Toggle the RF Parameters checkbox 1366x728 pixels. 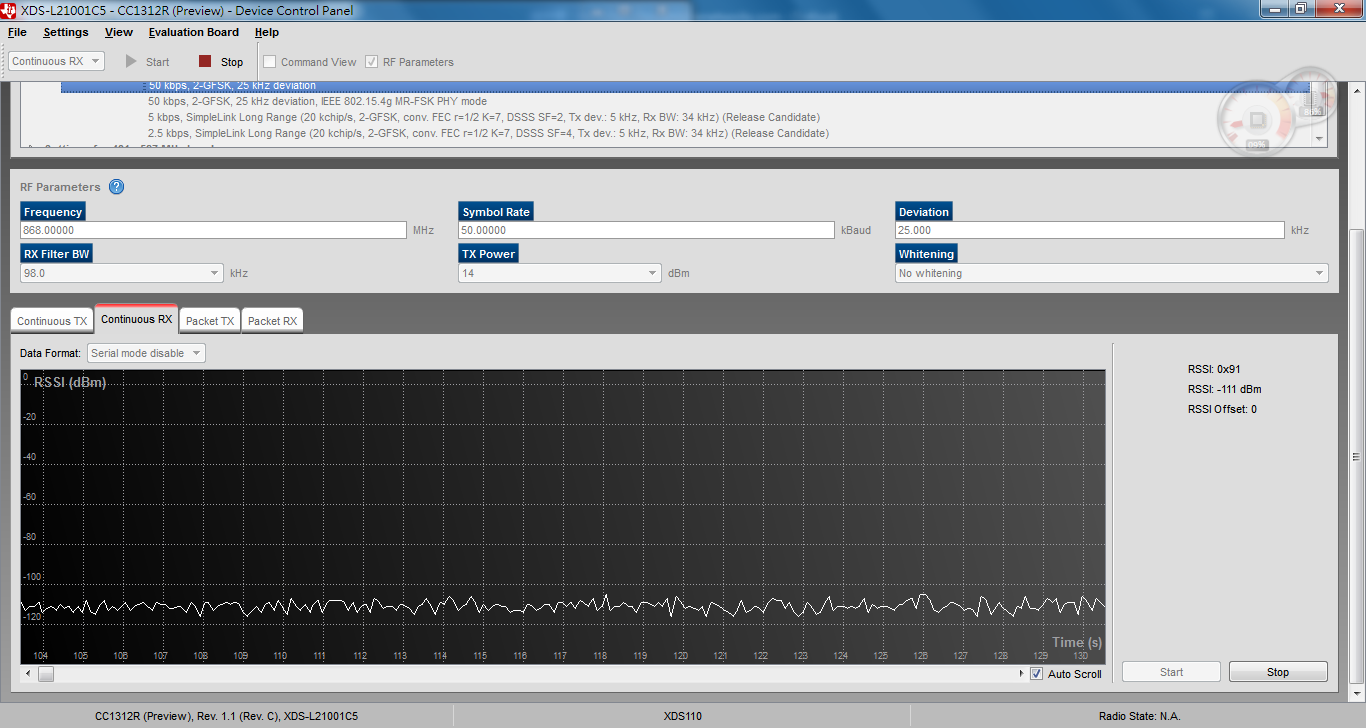(x=372, y=61)
